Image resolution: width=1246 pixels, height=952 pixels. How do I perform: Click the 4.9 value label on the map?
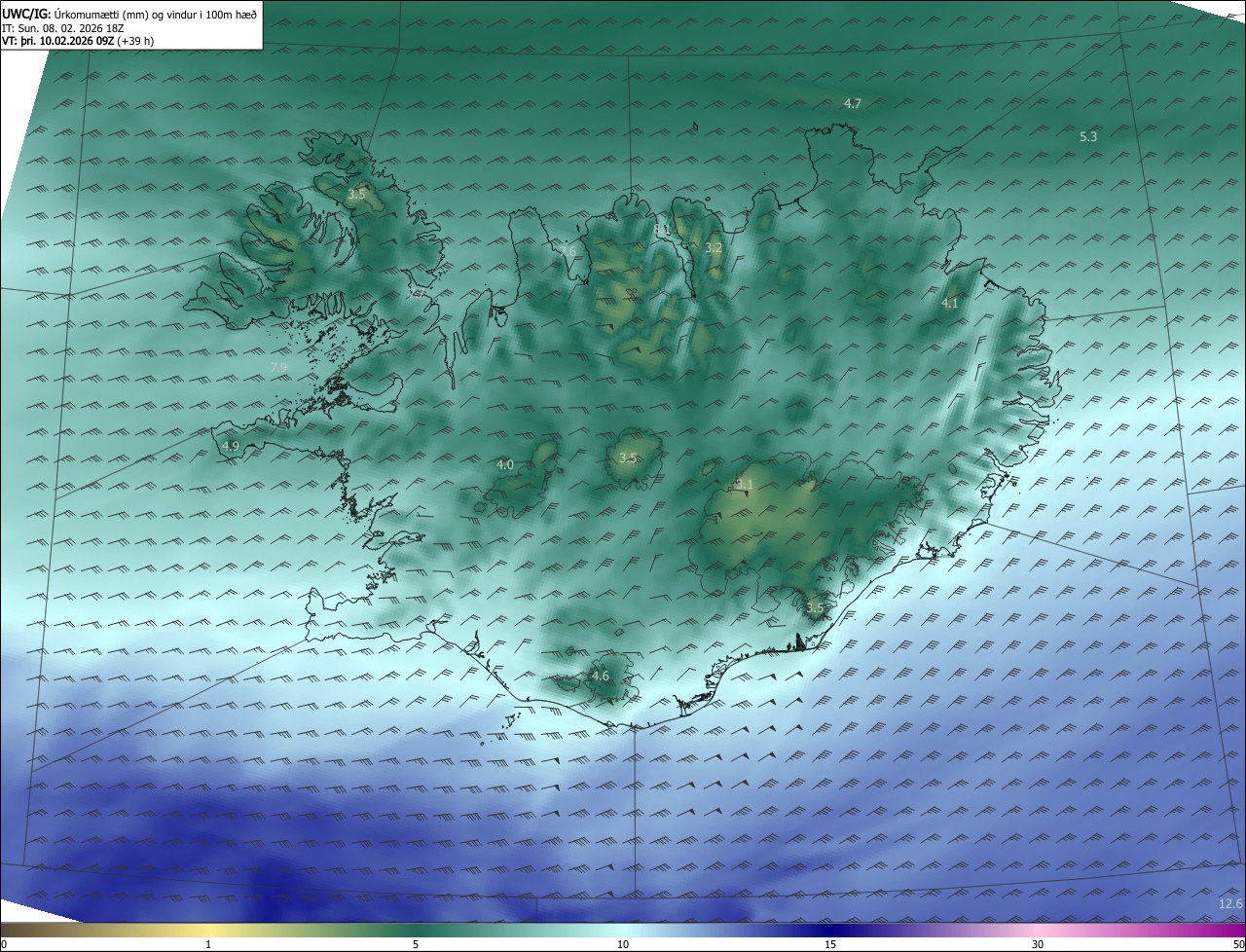coord(231,446)
